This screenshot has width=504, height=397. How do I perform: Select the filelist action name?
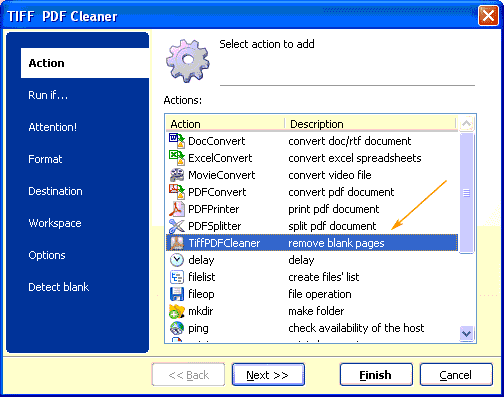pyautogui.click(x=202, y=277)
